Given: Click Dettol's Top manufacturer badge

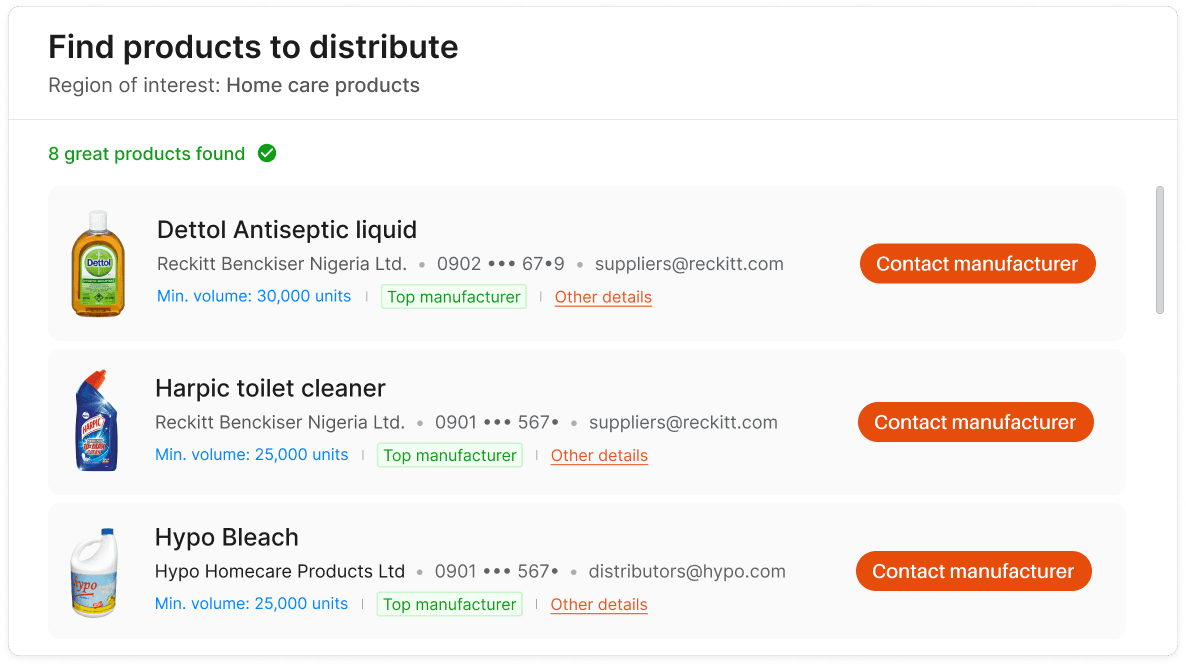Looking at the screenshot, I should pyautogui.click(x=453, y=297).
